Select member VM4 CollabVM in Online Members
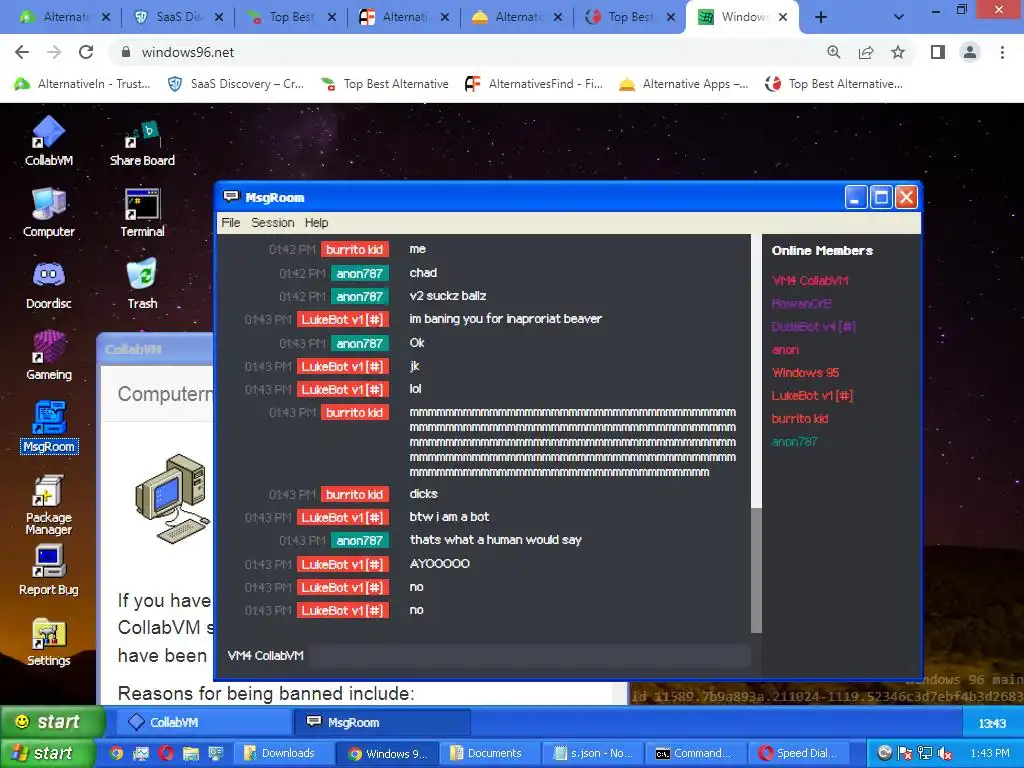This screenshot has width=1024, height=768. coord(810,281)
